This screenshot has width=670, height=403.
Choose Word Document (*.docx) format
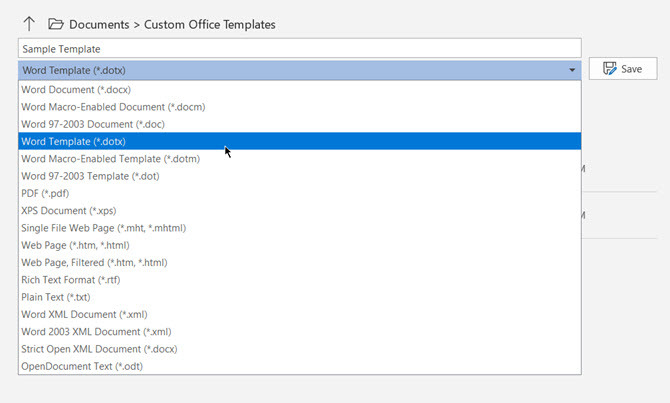[300, 90]
